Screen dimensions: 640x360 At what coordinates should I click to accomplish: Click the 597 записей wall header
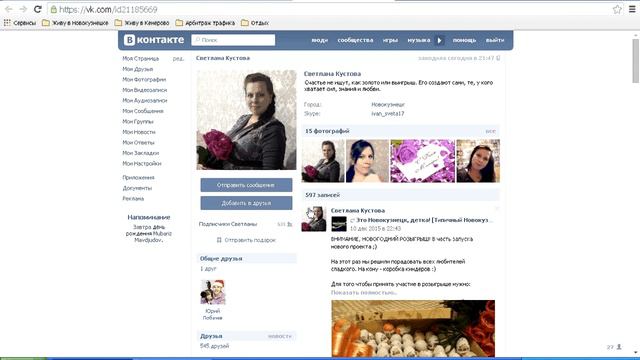400,195
